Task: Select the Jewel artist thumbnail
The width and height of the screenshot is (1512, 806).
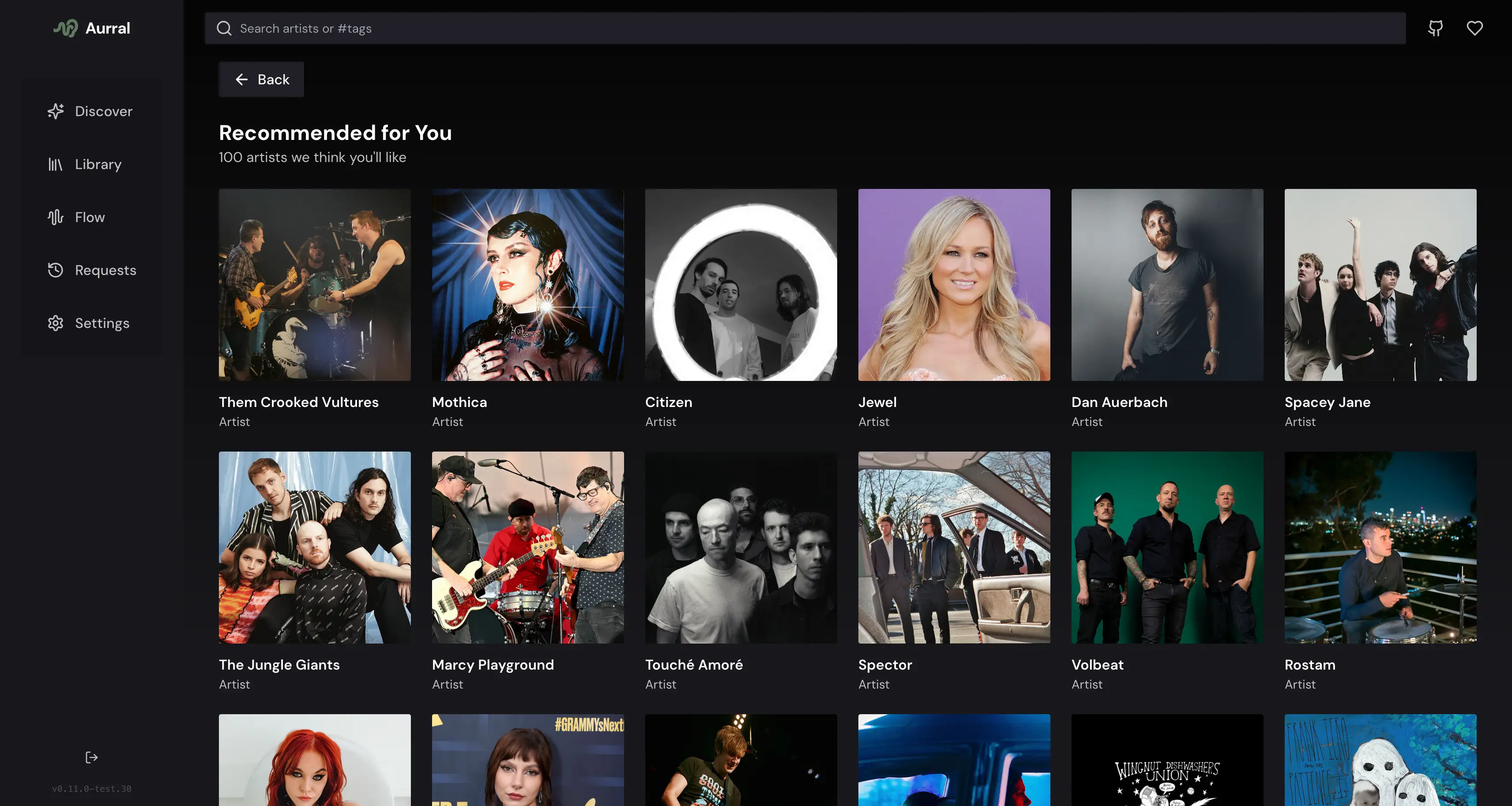Action: click(954, 285)
